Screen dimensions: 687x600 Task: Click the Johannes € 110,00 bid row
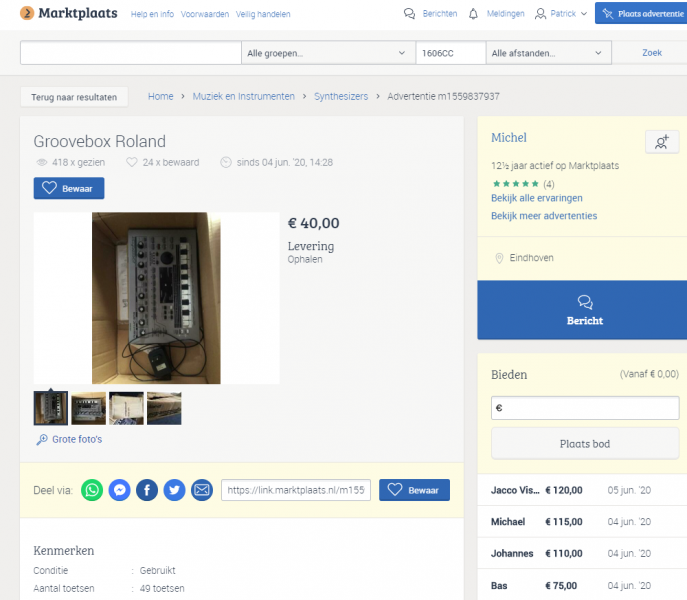(582, 553)
